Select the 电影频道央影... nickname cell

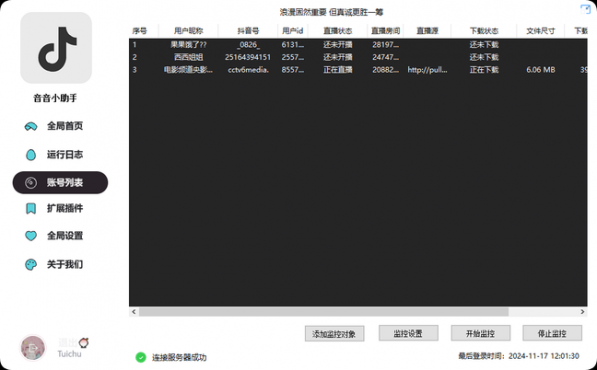coord(188,70)
